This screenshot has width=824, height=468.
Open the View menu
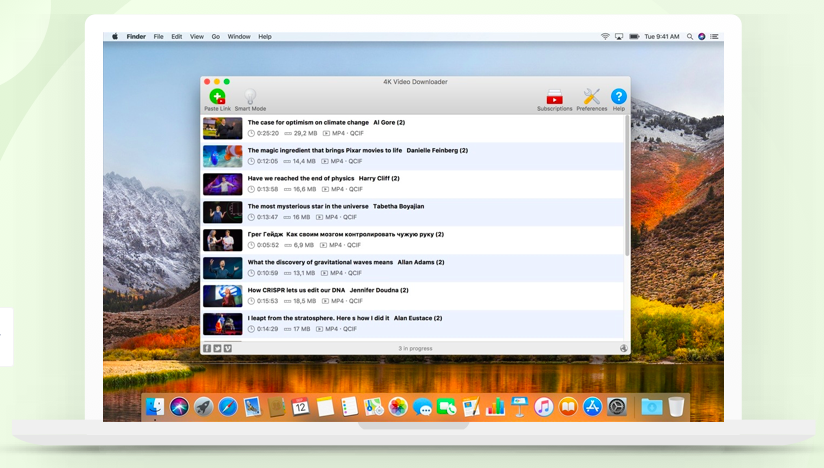pyautogui.click(x=197, y=37)
